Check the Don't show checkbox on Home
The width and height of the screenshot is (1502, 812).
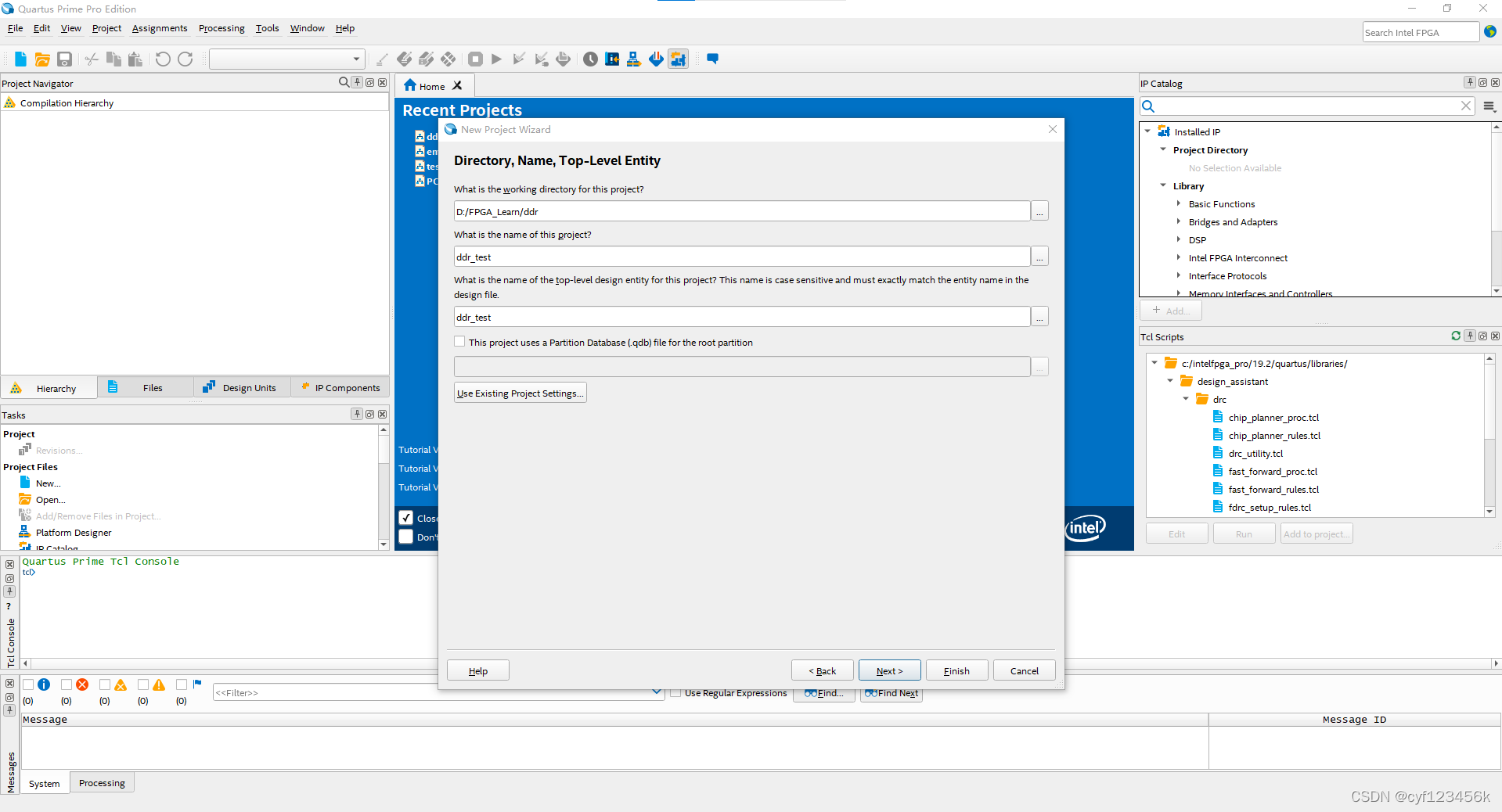pyautogui.click(x=406, y=537)
